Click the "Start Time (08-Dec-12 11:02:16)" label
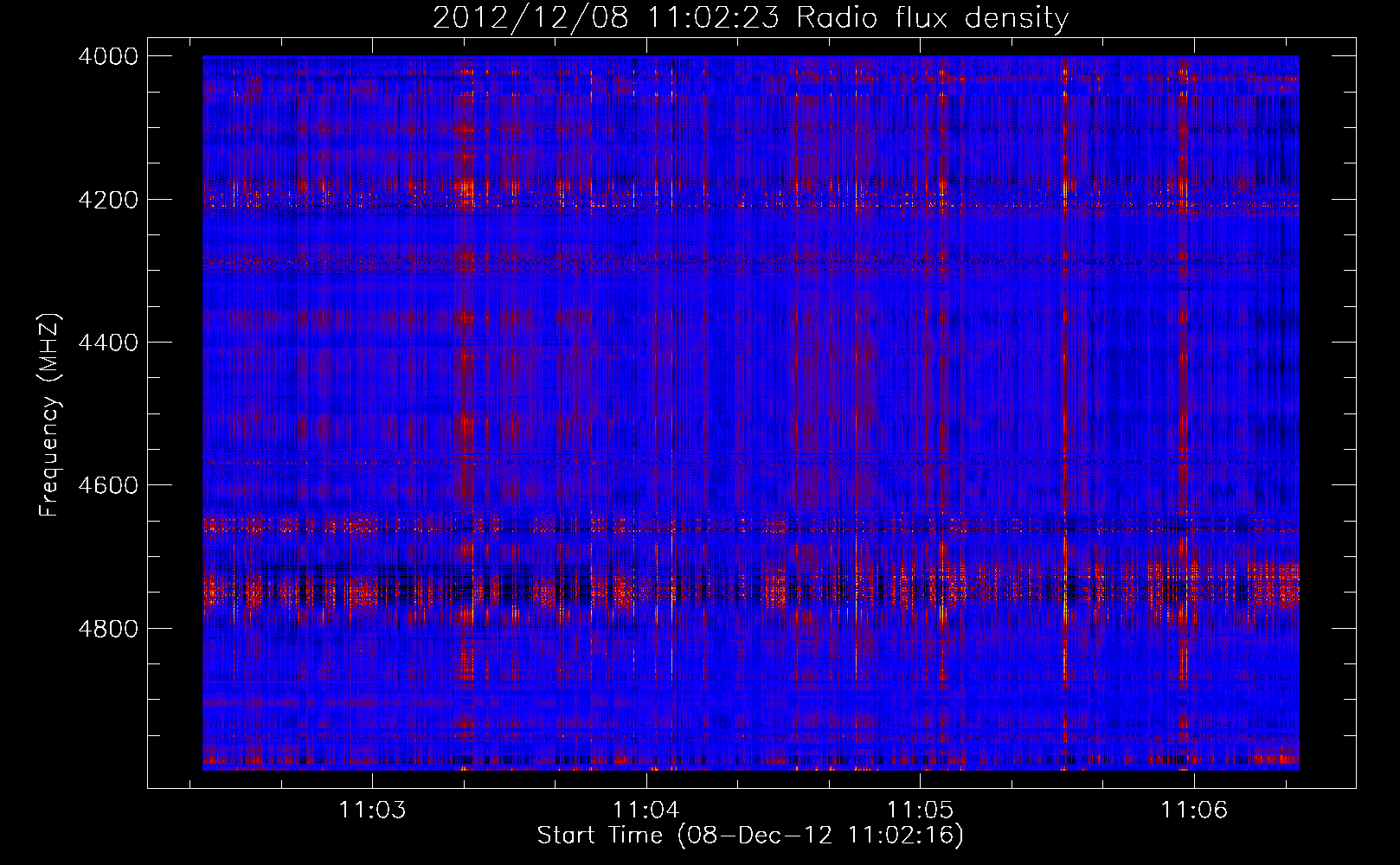The width and height of the screenshot is (1400, 865). tap(750, 836)
